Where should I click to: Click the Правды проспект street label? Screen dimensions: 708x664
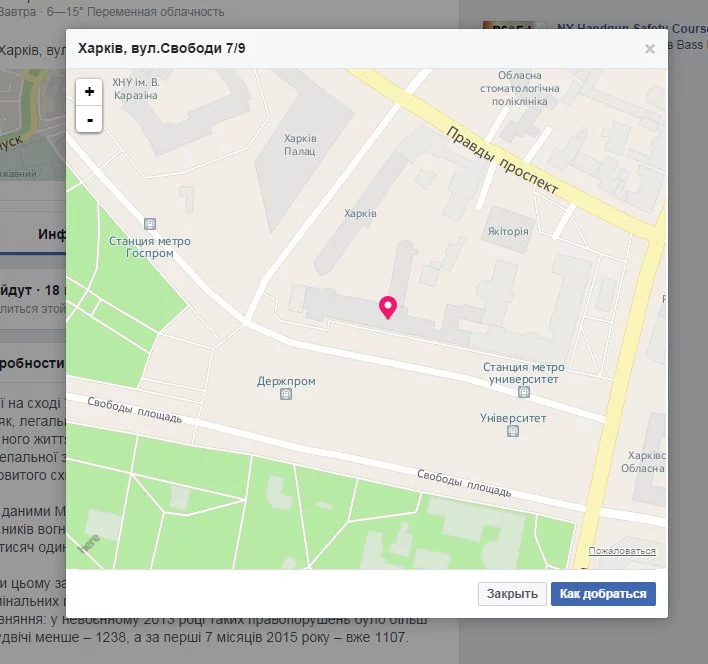(x=503, y=160)
